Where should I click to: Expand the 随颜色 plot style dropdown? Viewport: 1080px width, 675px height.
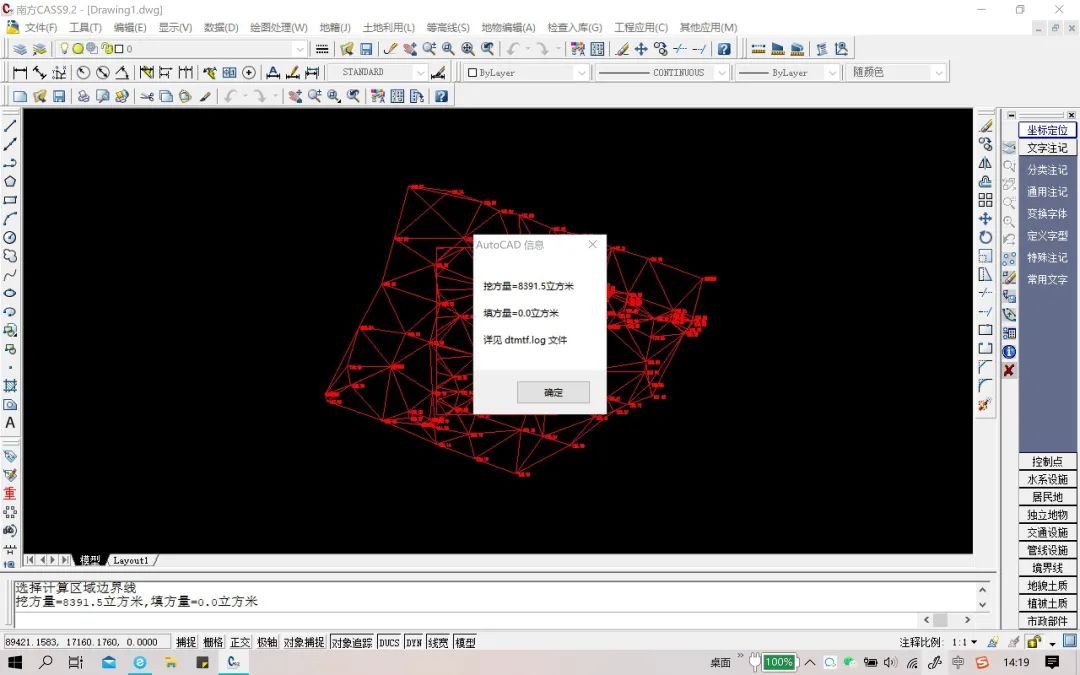tap(938, 72)
